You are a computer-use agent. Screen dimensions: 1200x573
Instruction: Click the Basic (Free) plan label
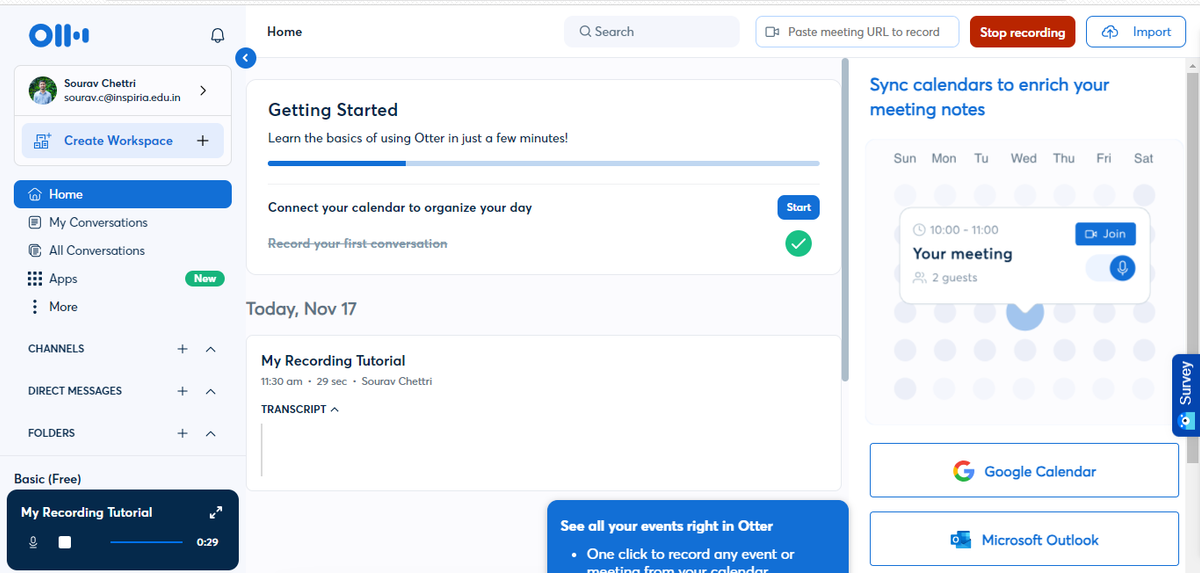click(x=48, y=479)
